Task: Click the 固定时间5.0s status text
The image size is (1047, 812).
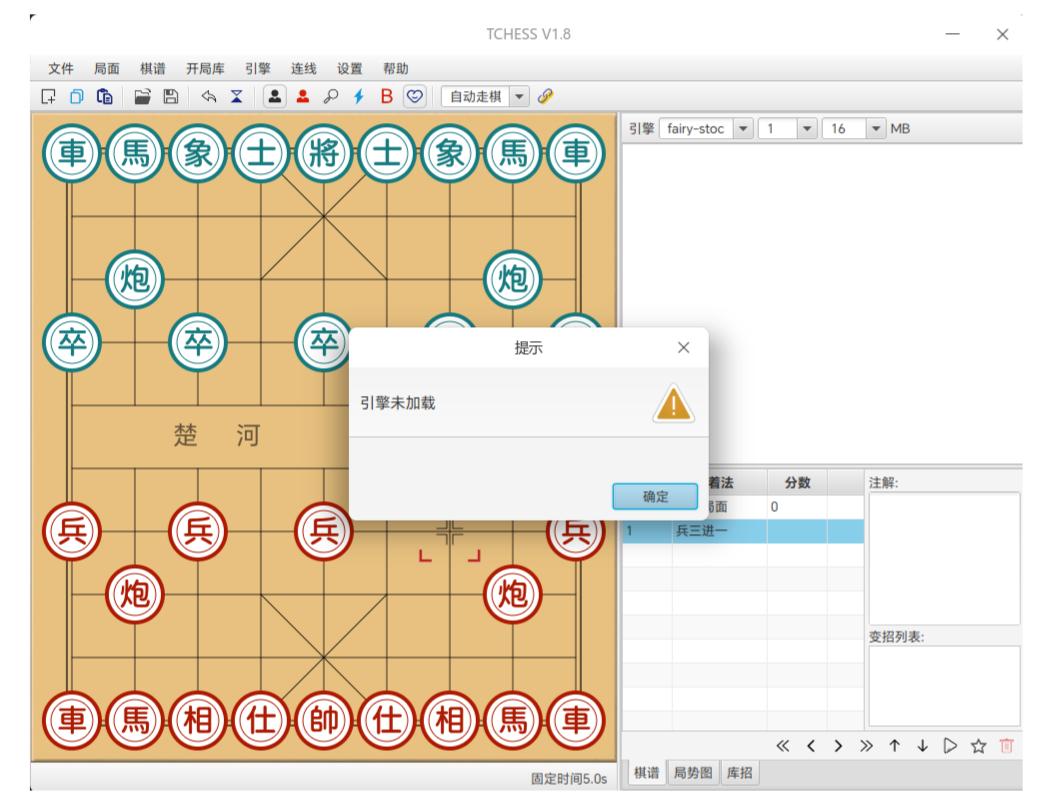Action: (569, 779)
